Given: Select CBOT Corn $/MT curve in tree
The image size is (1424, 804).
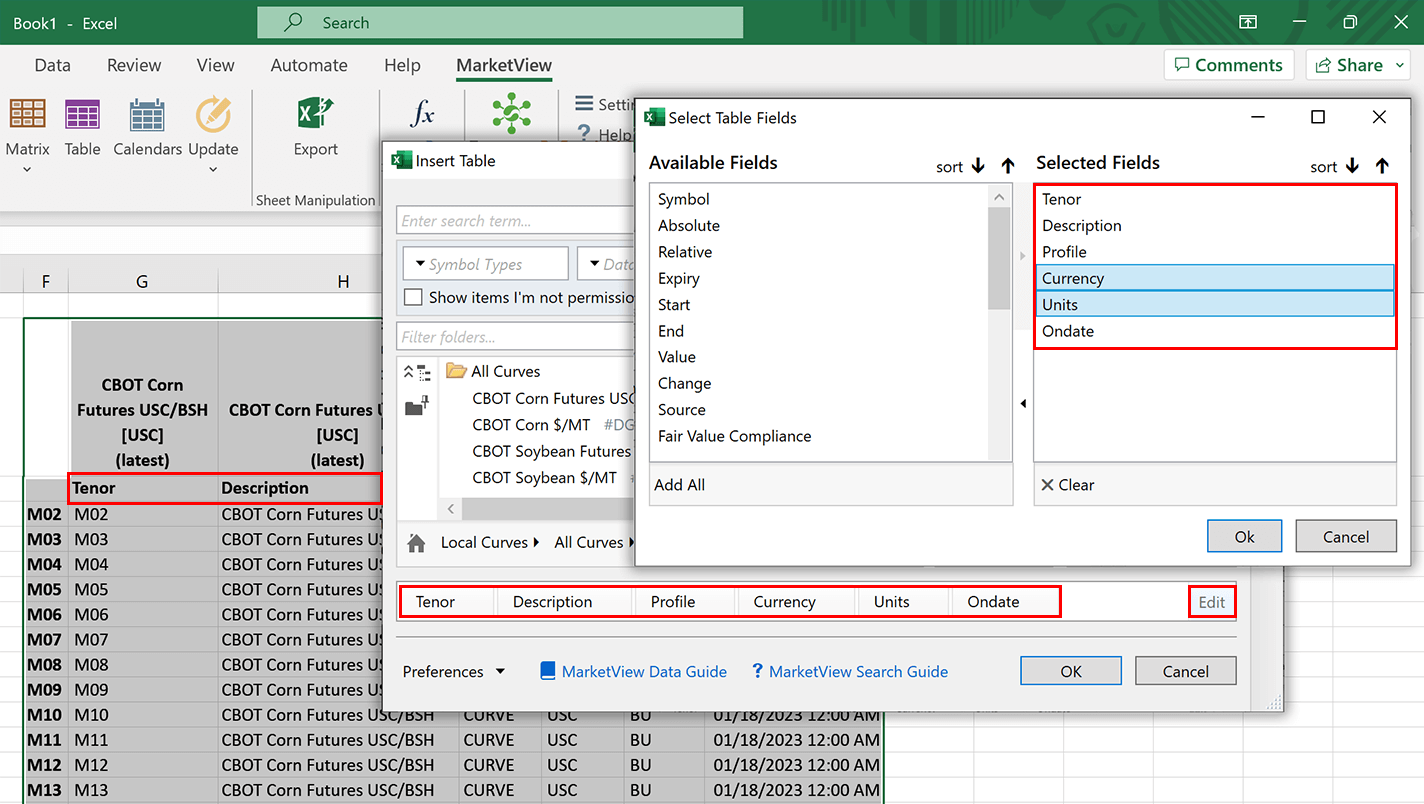Looking at the screenshot, I should 532,425.
